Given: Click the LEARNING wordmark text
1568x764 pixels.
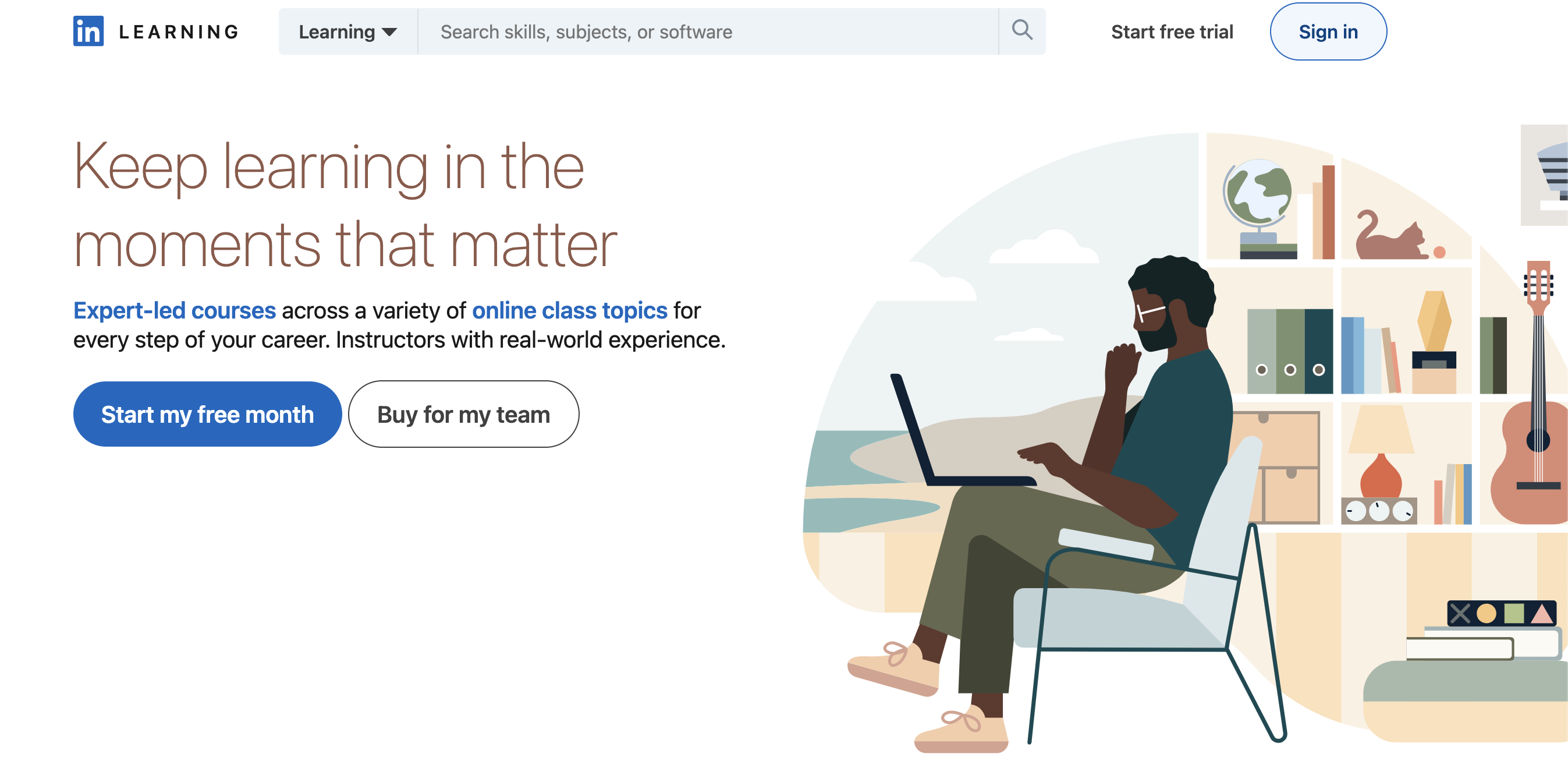Looking at the screenshot, I should tap(179, 31).
